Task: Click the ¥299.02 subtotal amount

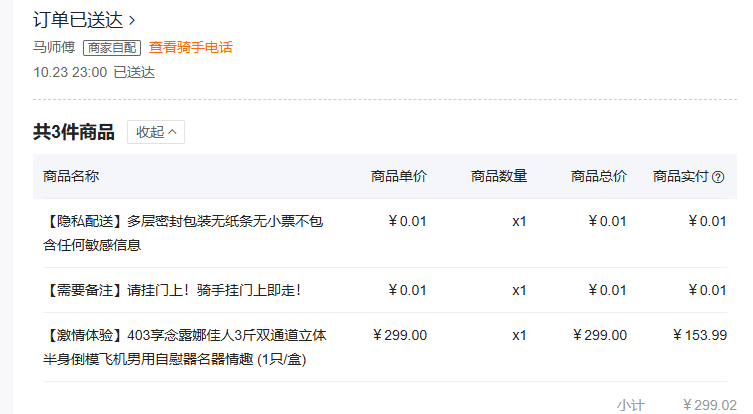Action: coord(709,404)
